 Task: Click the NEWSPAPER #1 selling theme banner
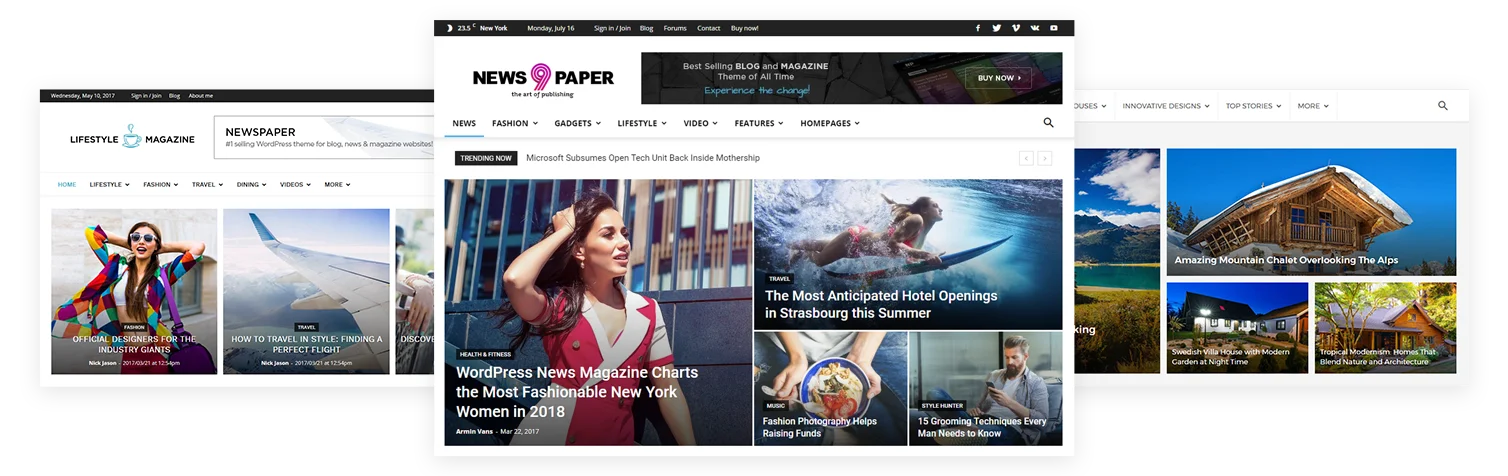[324, 137]
